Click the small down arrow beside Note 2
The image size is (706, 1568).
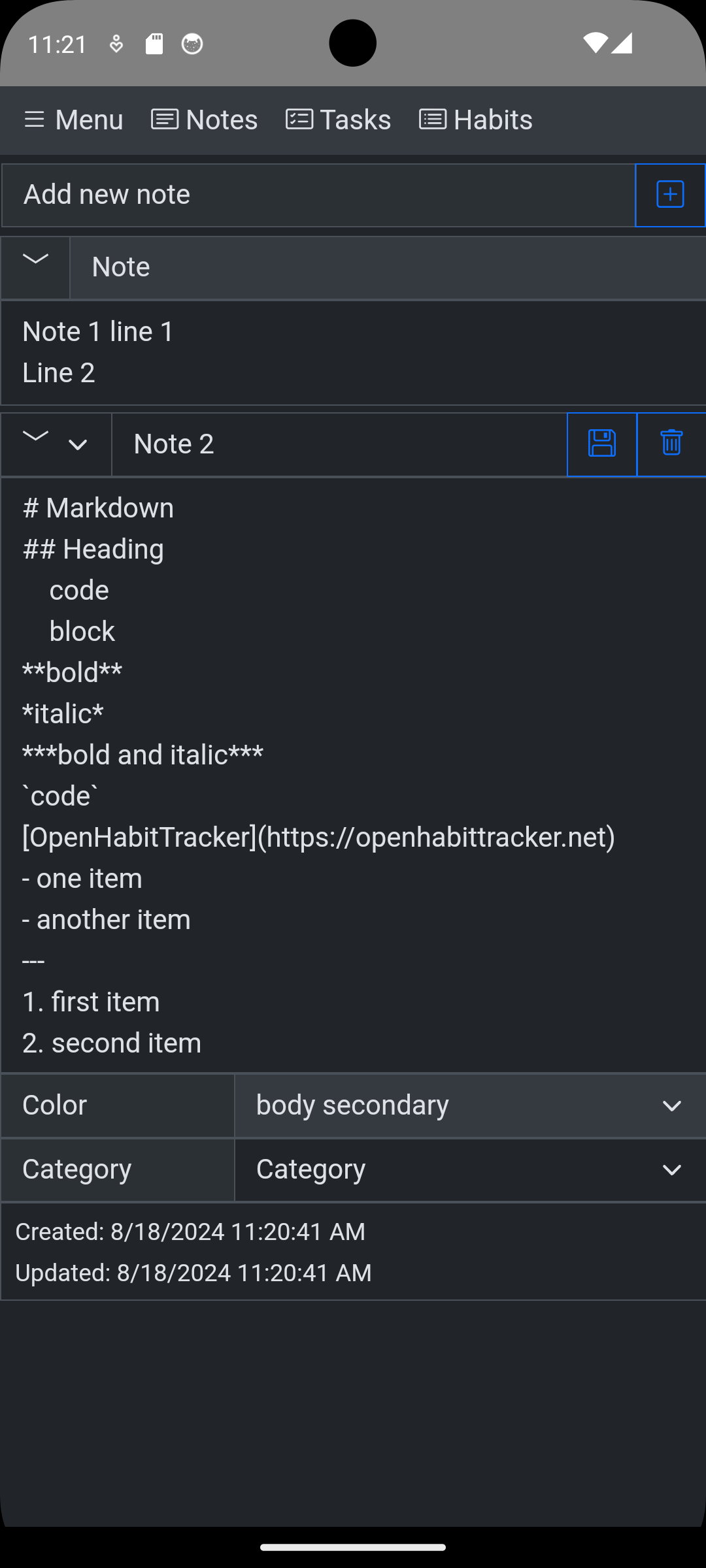tap(78, 445)
